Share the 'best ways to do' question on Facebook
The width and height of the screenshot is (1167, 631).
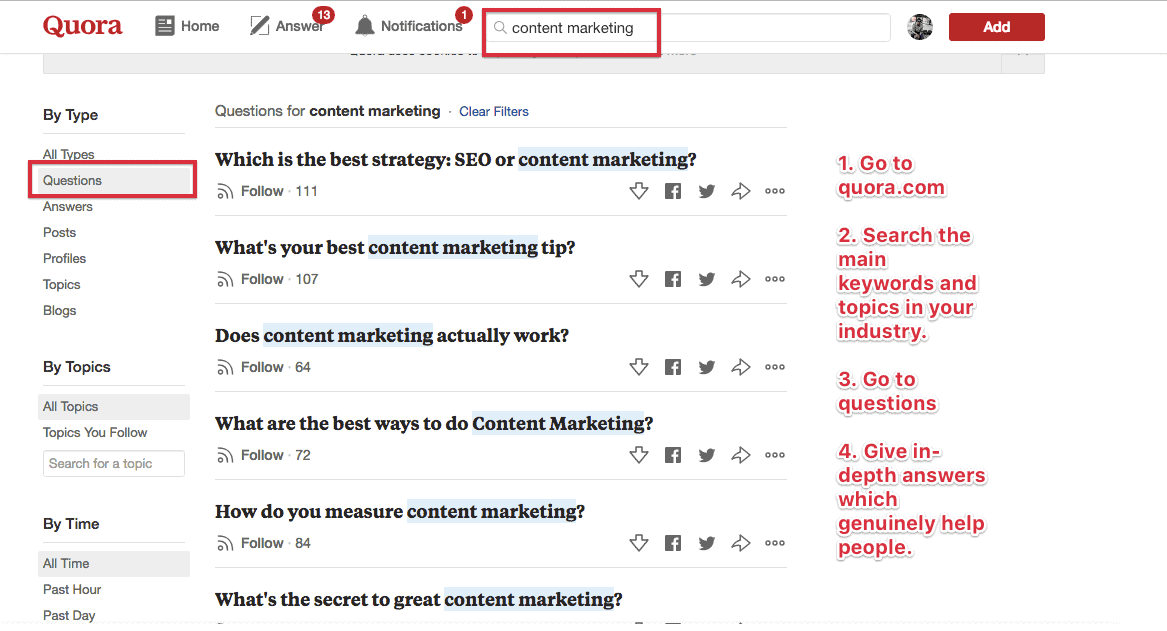click(673, 455)
